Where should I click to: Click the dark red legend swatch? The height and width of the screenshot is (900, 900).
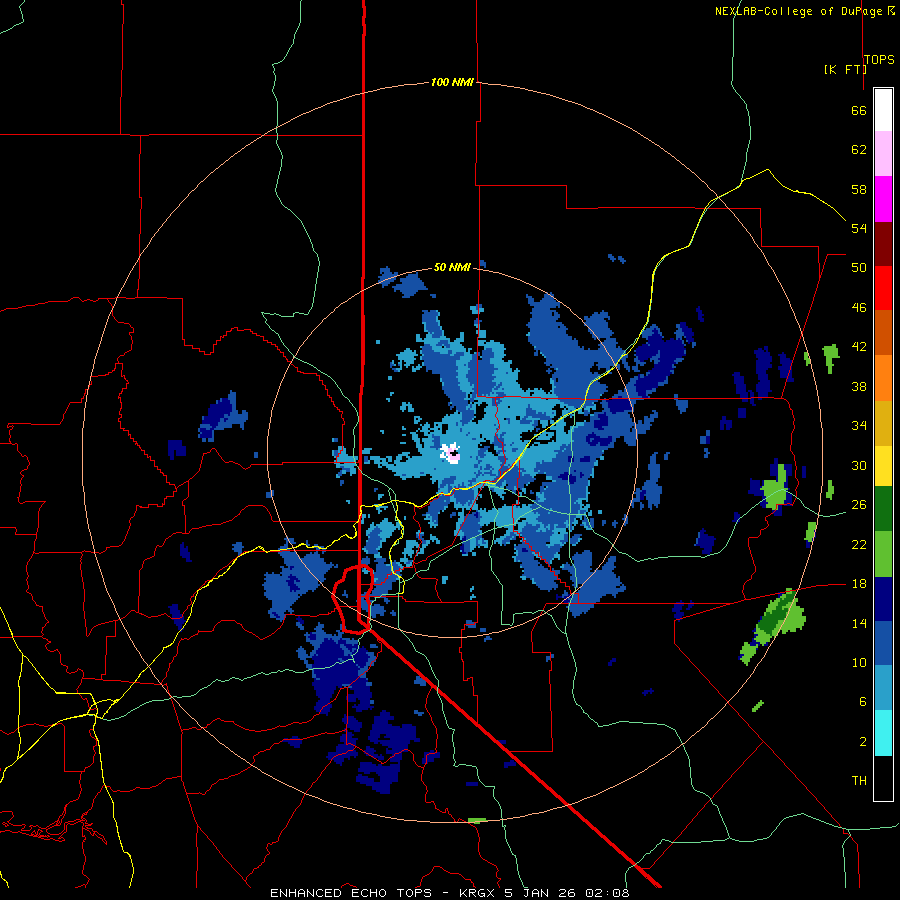tap(883, 244)
